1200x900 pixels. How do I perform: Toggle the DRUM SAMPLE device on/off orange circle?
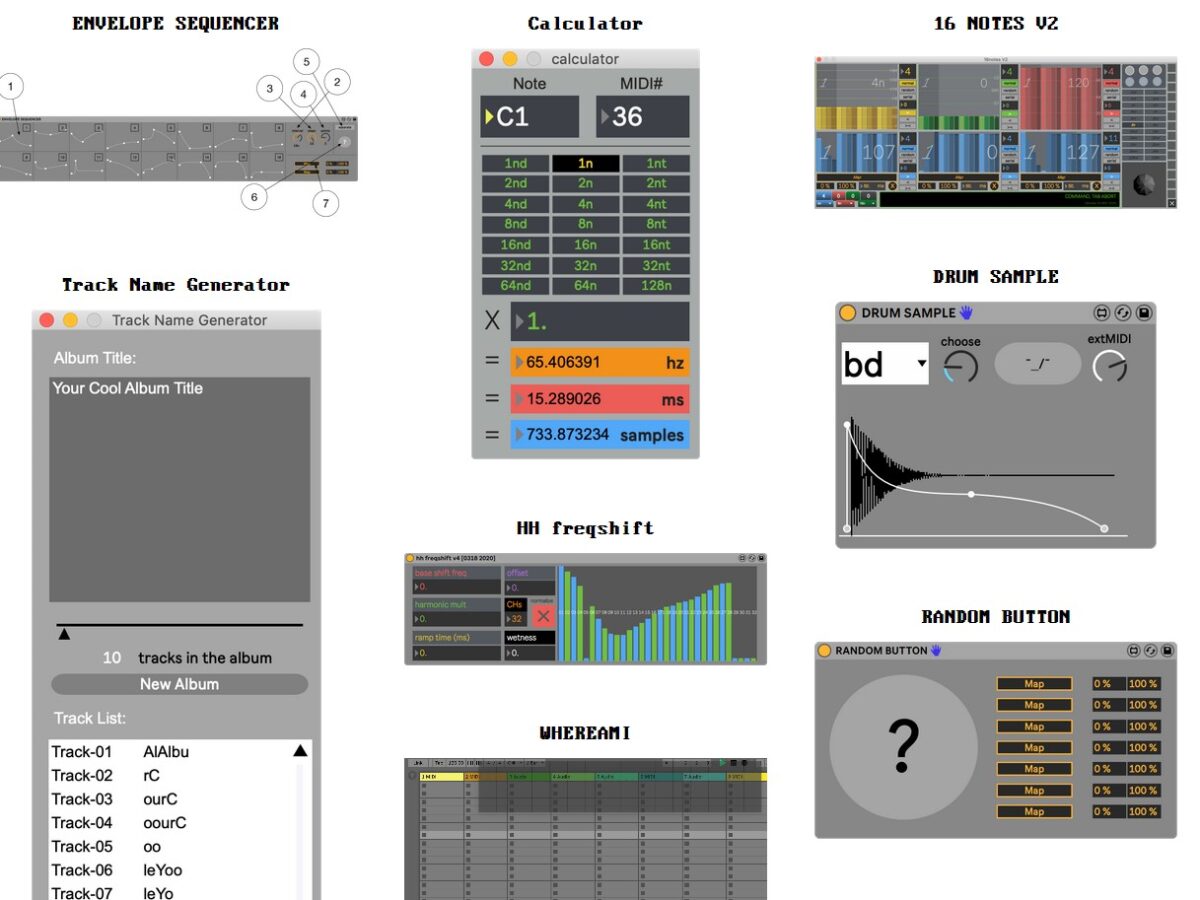pyautogui.click(x=848, y=313)
